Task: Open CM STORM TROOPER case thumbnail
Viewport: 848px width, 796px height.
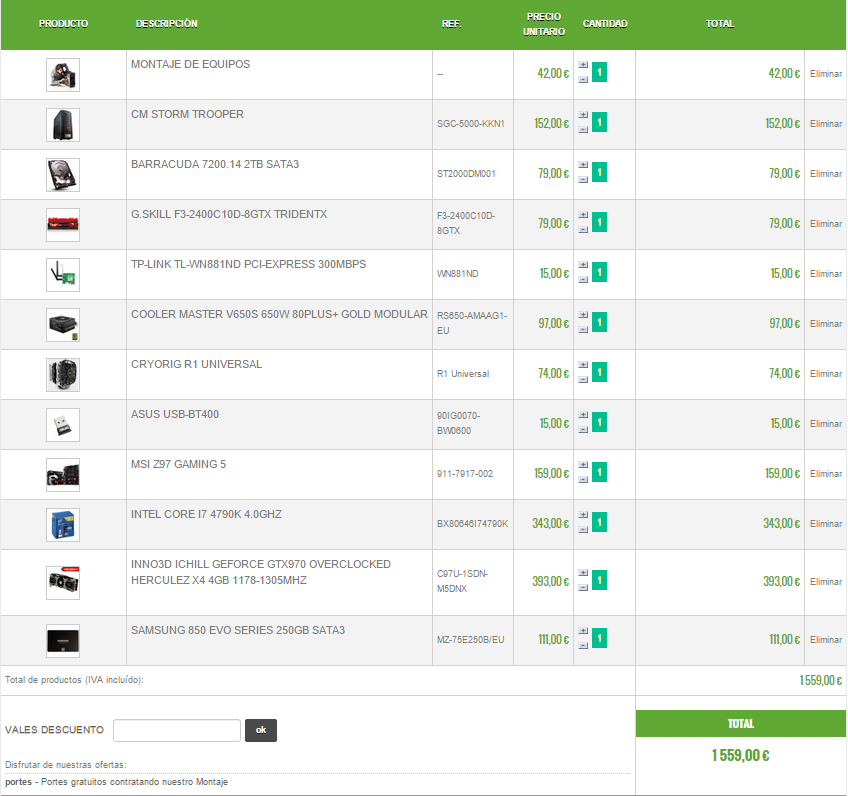Action: (63, 125)
